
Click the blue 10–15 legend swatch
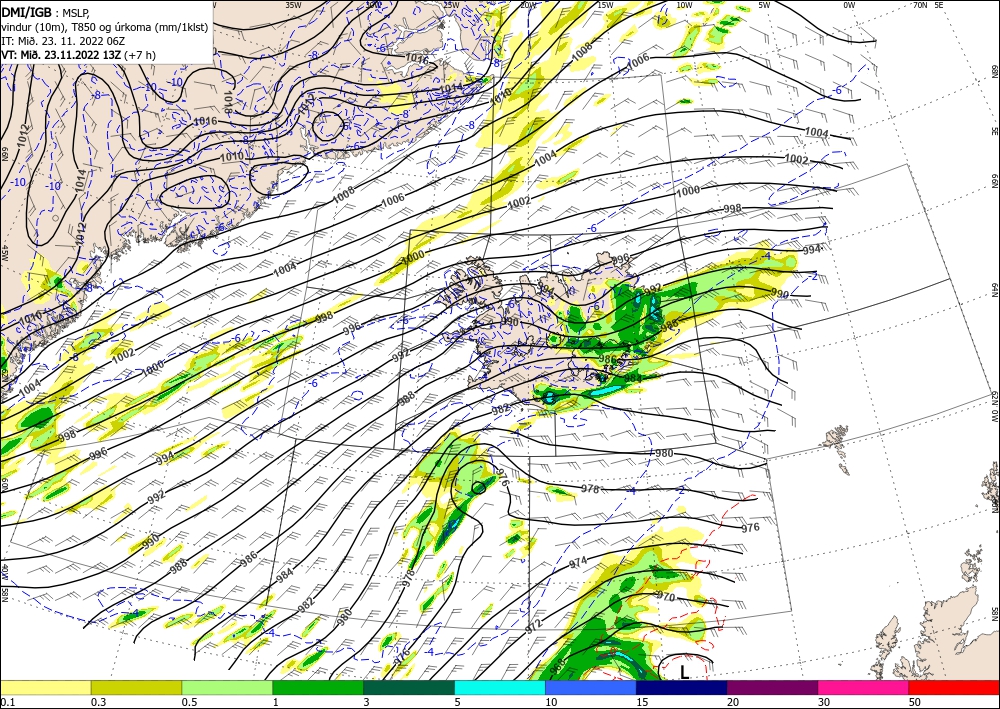point(591,687)
